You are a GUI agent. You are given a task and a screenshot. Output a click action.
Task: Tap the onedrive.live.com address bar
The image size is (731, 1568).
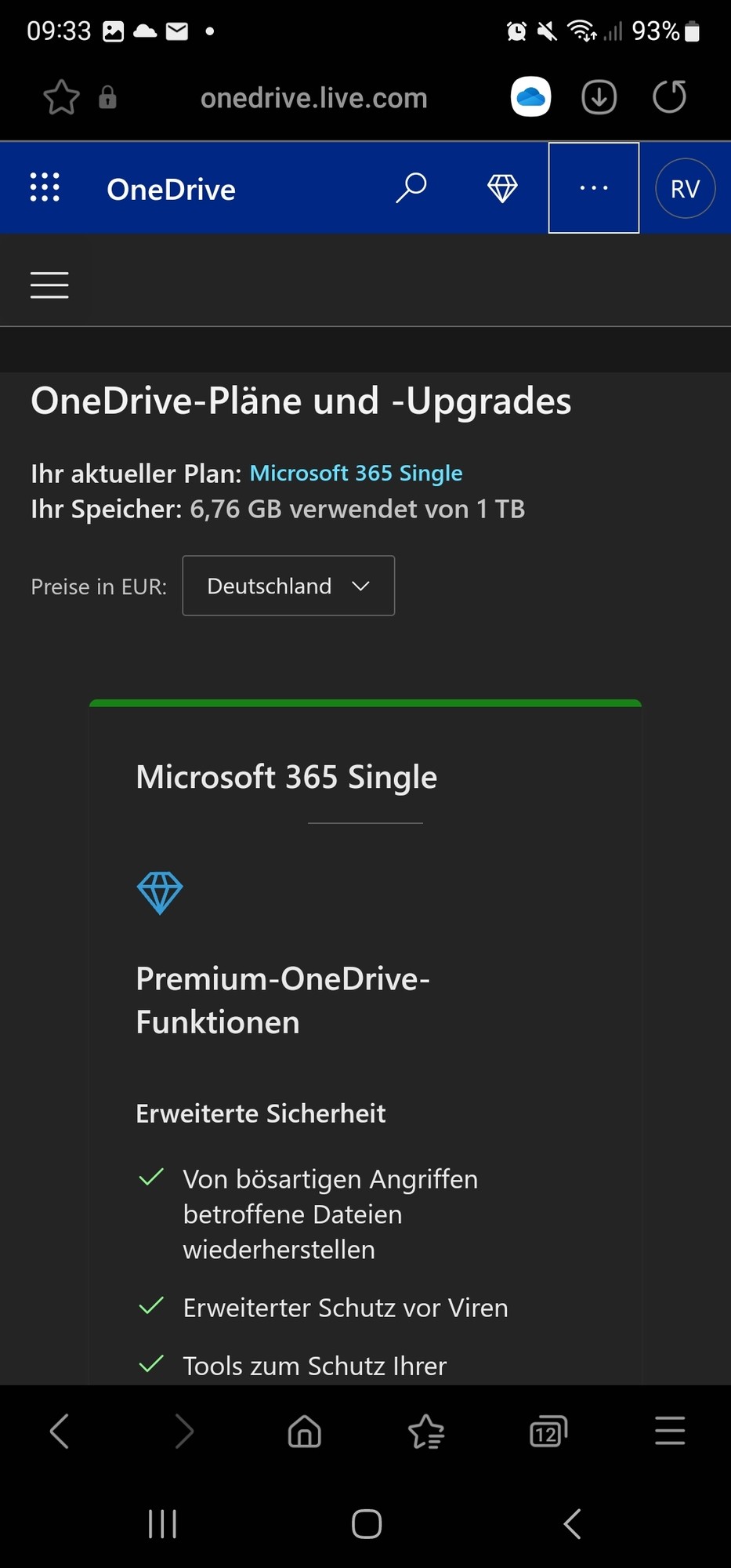[313, 98]
